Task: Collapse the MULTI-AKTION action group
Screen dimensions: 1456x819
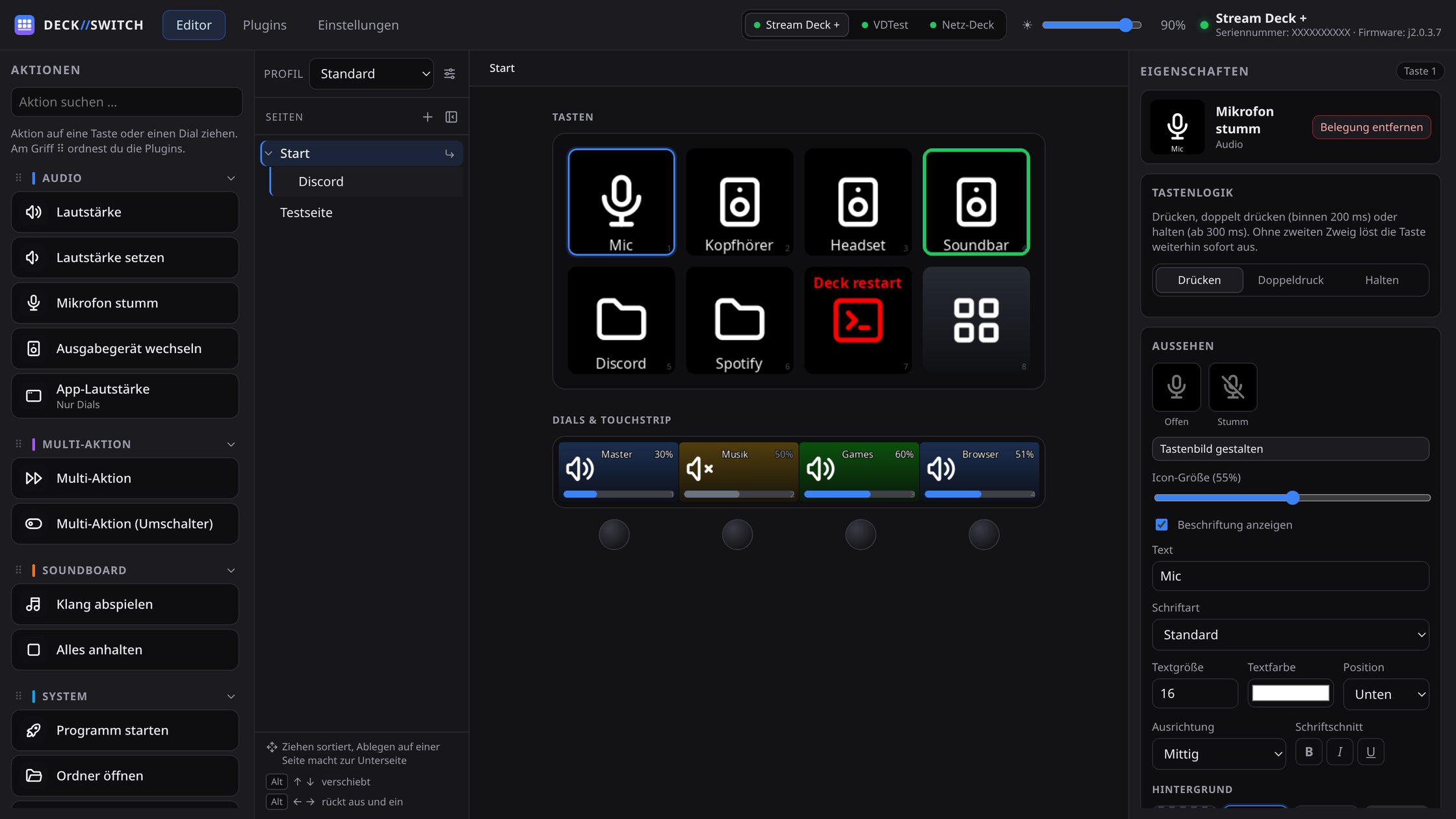Action: point(231,445)
